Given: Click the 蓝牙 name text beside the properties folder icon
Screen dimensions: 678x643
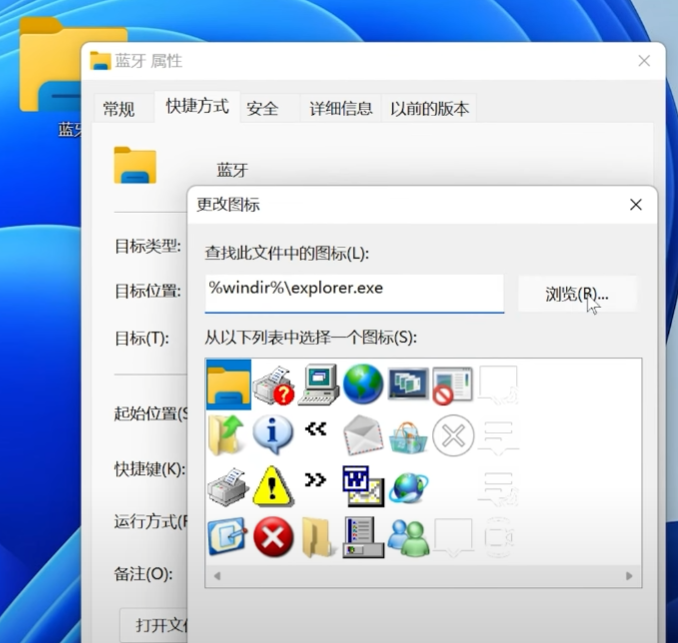Looking at the screenshot, I should [233, 170].
